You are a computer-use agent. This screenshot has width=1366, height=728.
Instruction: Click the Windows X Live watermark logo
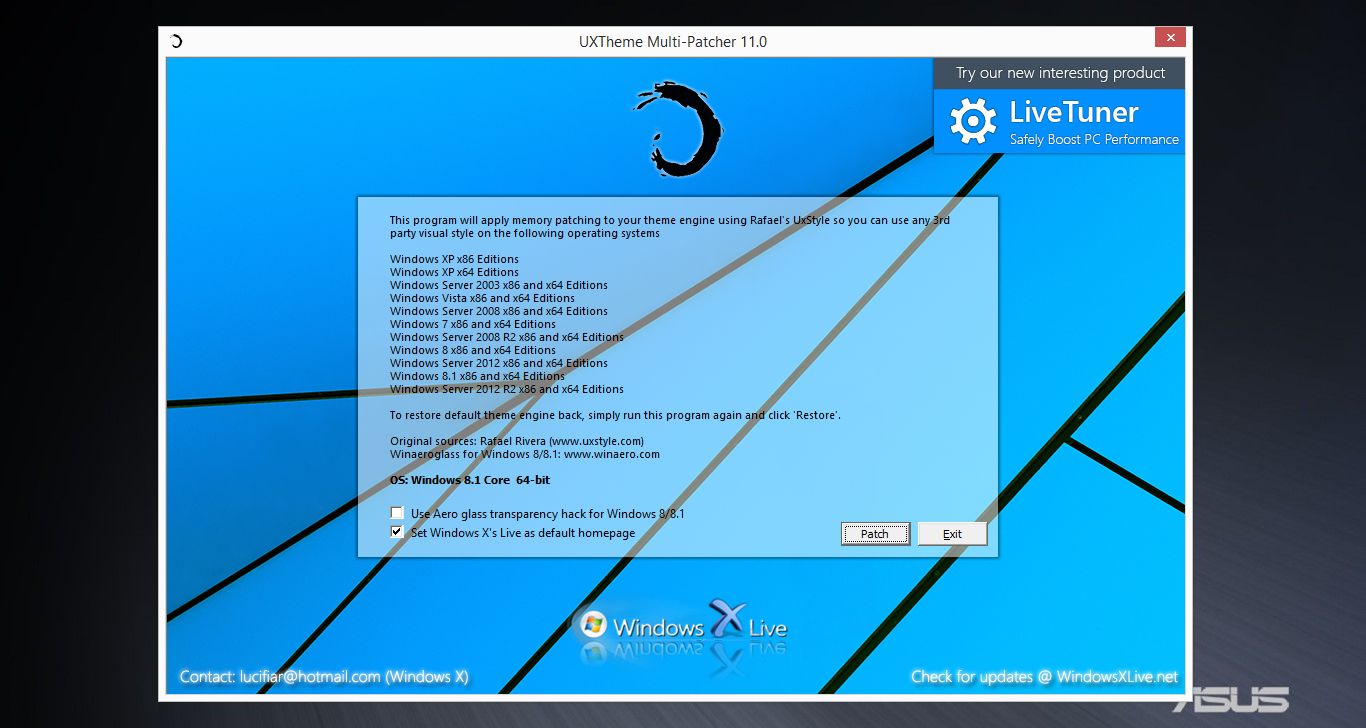(685, 625)
